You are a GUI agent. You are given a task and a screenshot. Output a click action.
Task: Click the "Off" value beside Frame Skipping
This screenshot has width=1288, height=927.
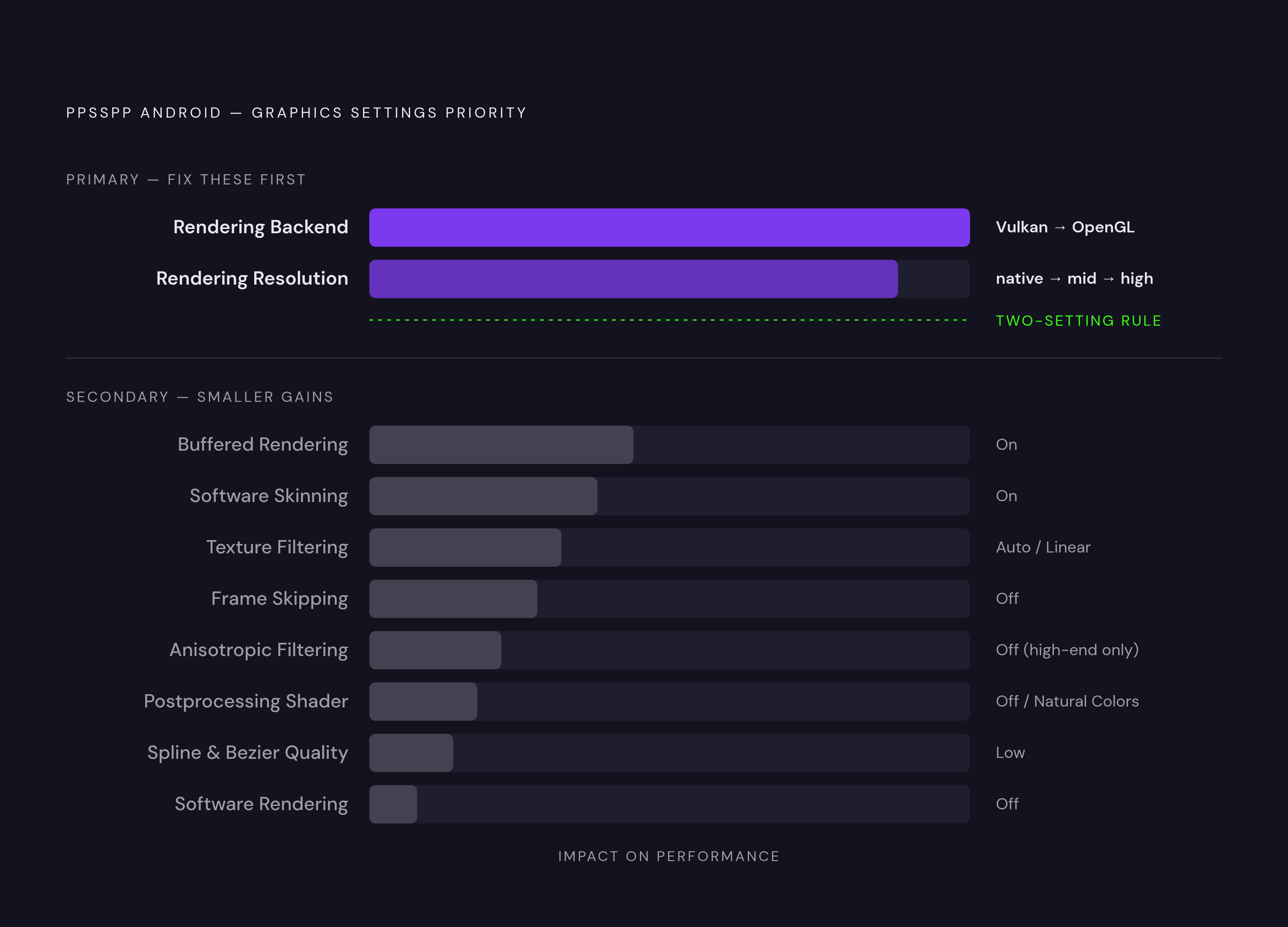pyautogui.click(x=1008, y=599)
